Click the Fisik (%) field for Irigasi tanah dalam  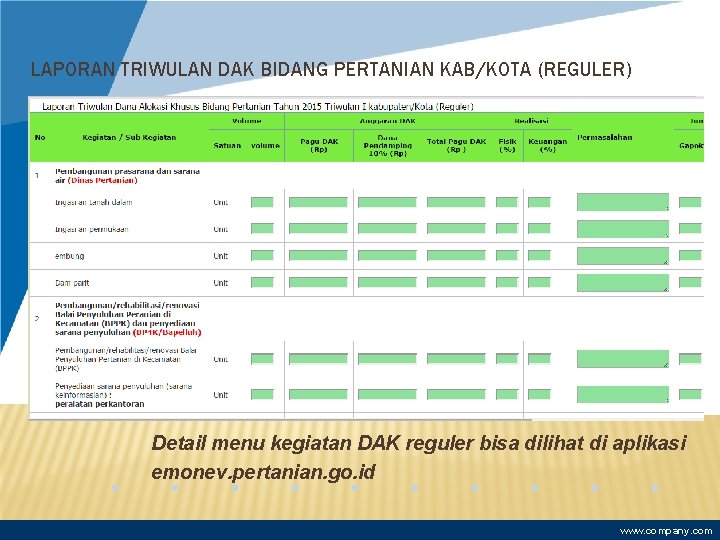pos(507,202)
